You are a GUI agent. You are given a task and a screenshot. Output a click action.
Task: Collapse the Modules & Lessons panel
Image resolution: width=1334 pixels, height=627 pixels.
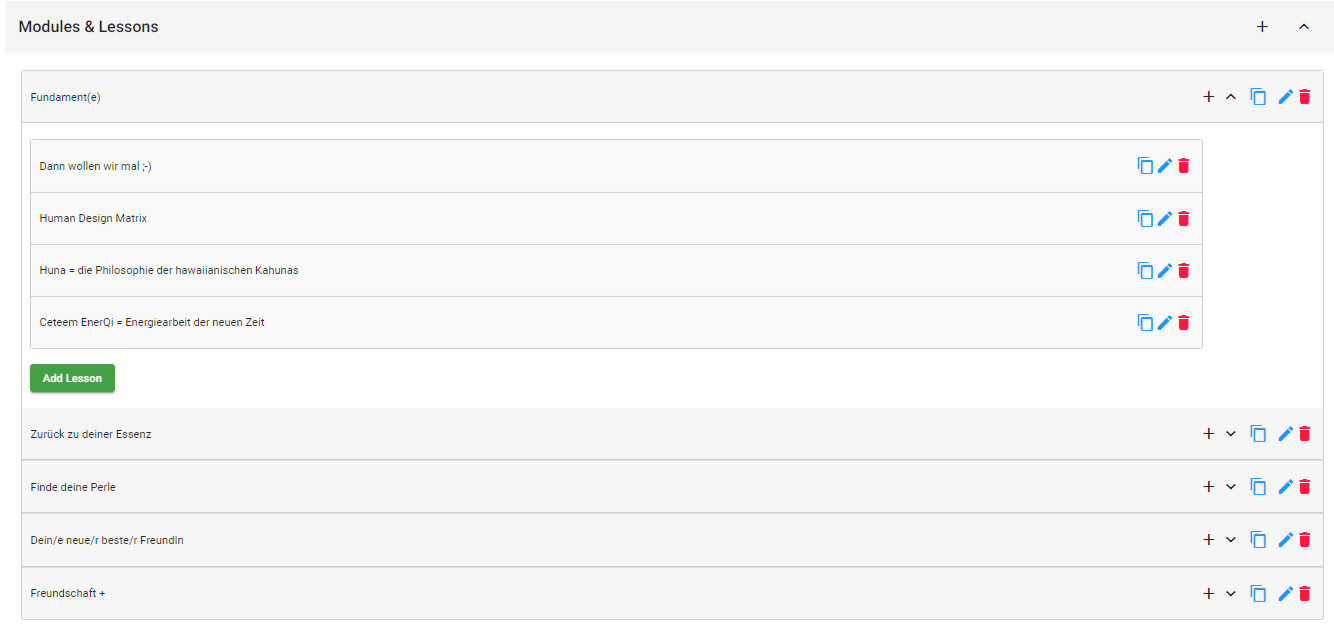1304,27
